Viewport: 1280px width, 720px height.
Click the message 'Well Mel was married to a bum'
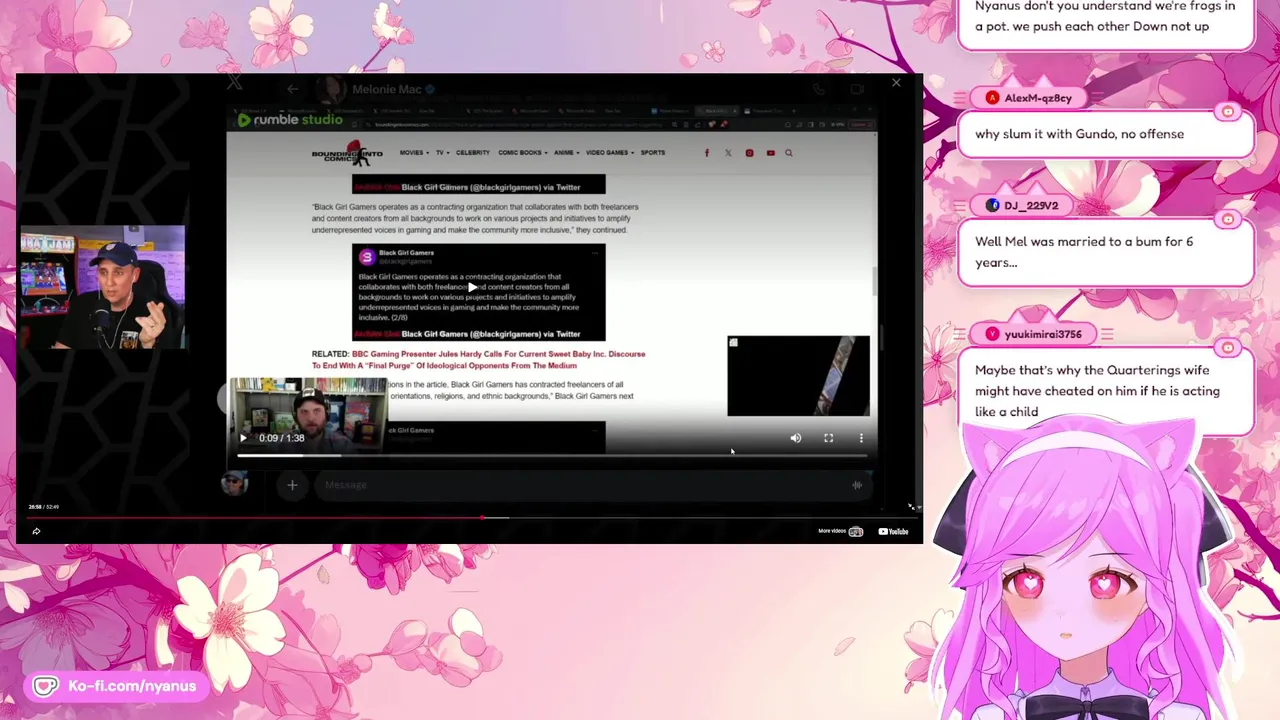pyautogui.click(x=1084, y=252)
